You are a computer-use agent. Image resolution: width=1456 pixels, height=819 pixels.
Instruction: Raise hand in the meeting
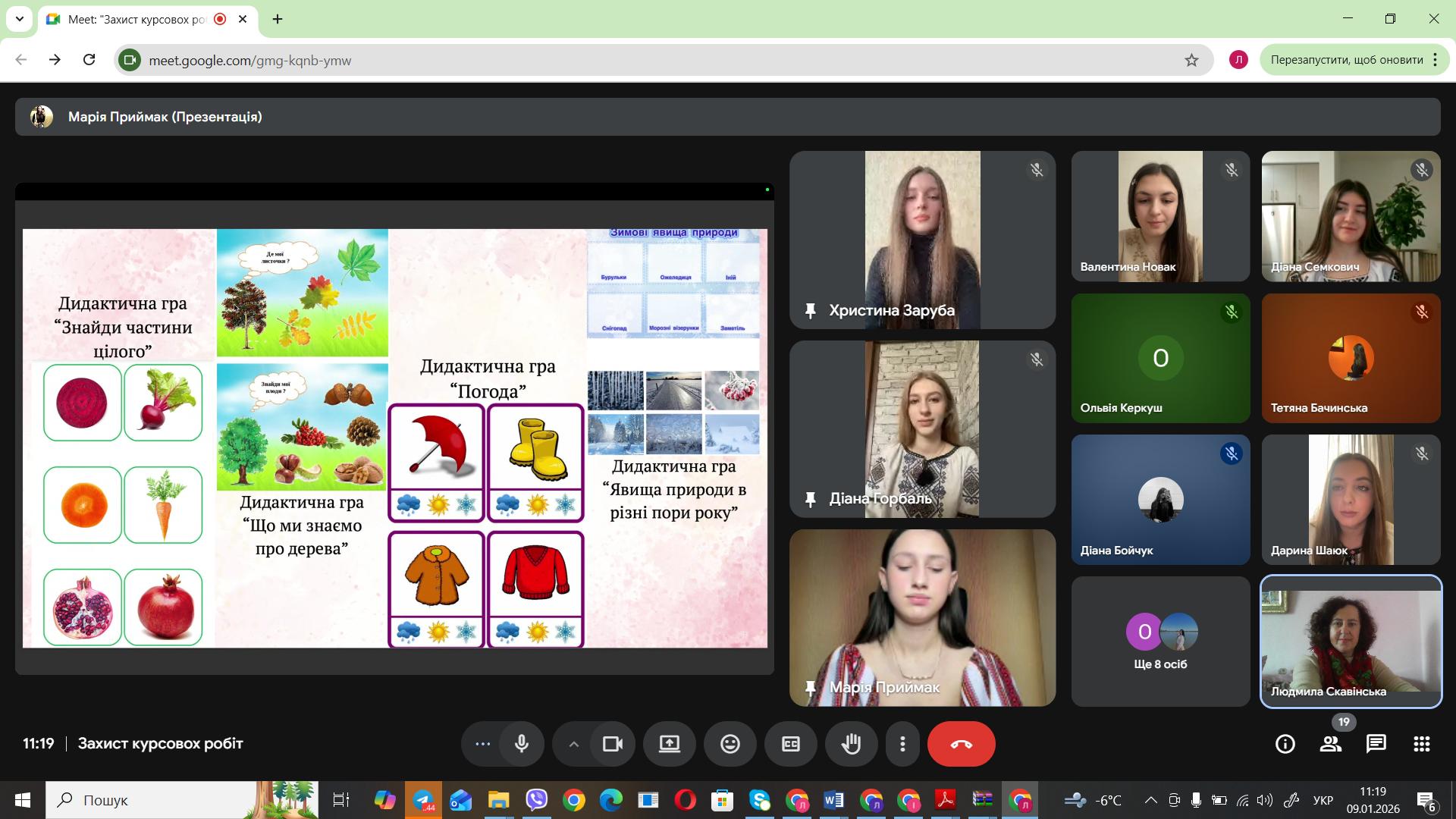pyautogui.click(x=851, y=744)
